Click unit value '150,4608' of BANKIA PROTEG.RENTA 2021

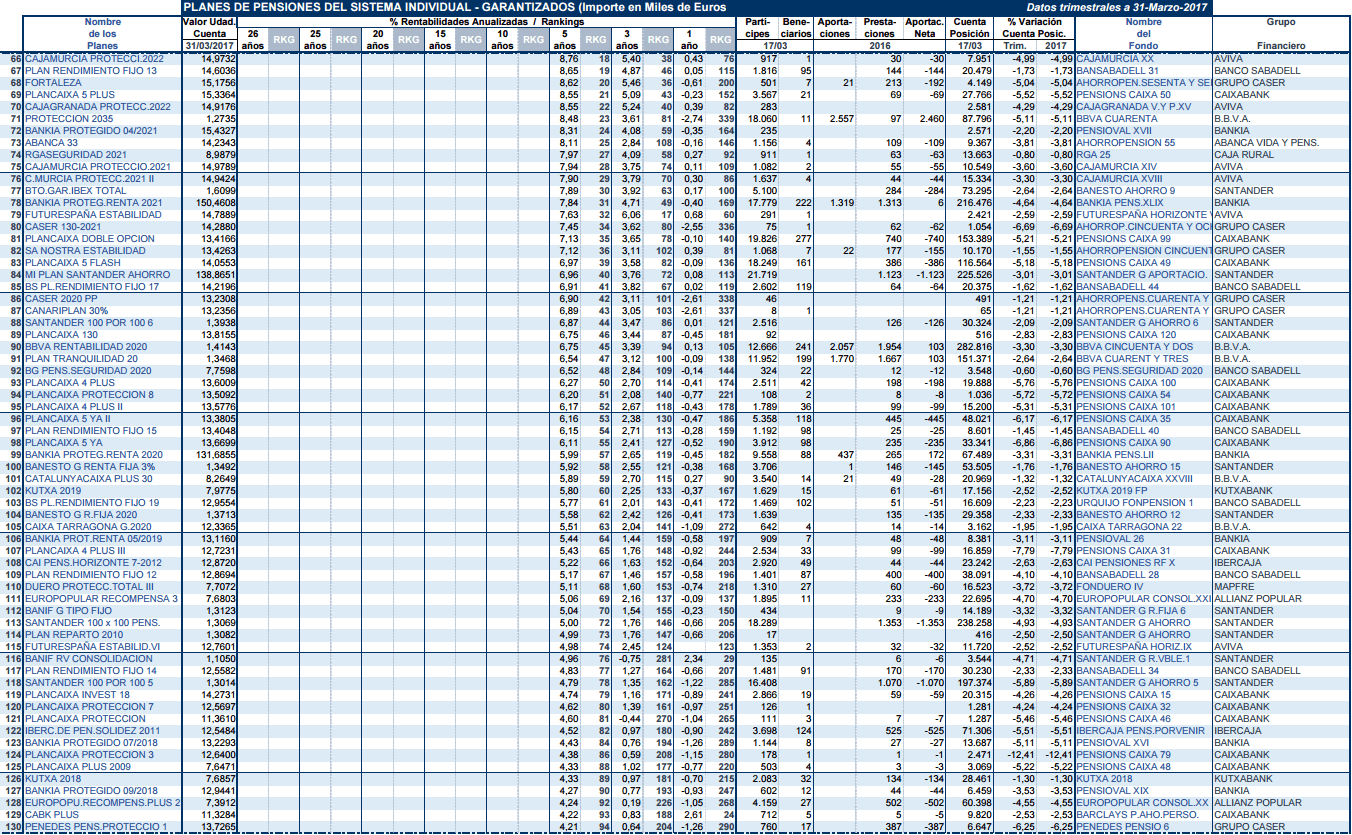point(216,203)
